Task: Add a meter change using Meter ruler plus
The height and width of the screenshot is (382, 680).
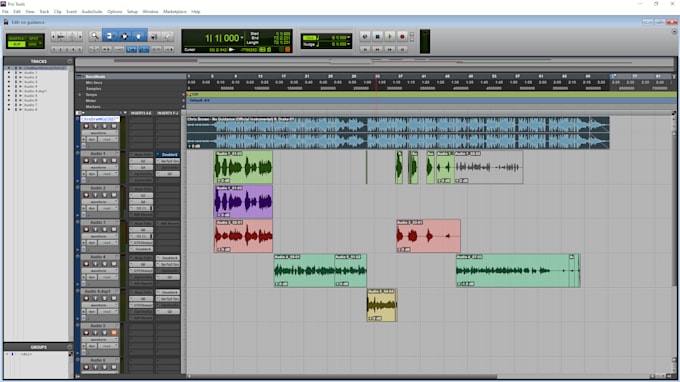Action: tap(184, 101)
